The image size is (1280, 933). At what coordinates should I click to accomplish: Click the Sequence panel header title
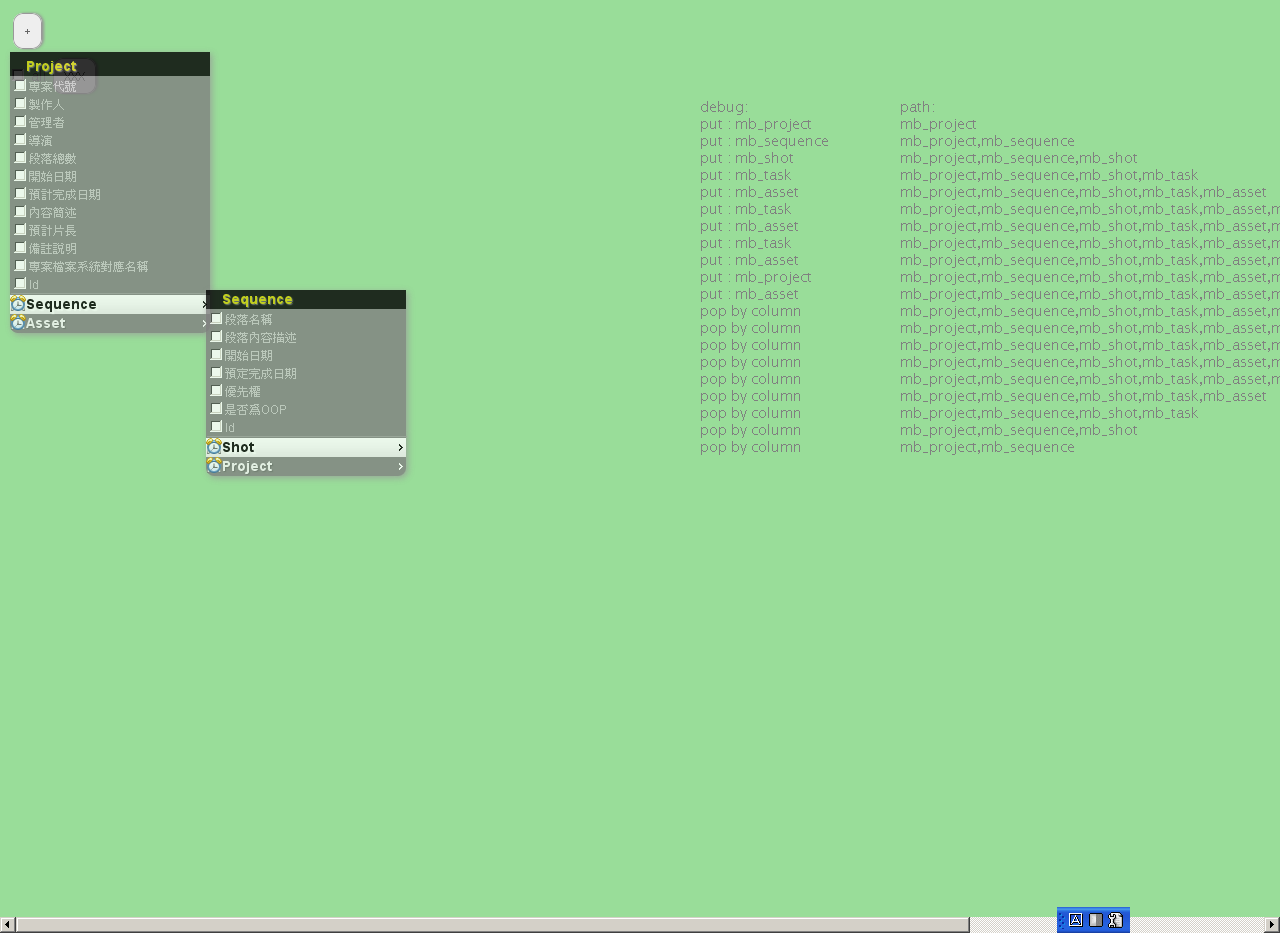[257, 299]
